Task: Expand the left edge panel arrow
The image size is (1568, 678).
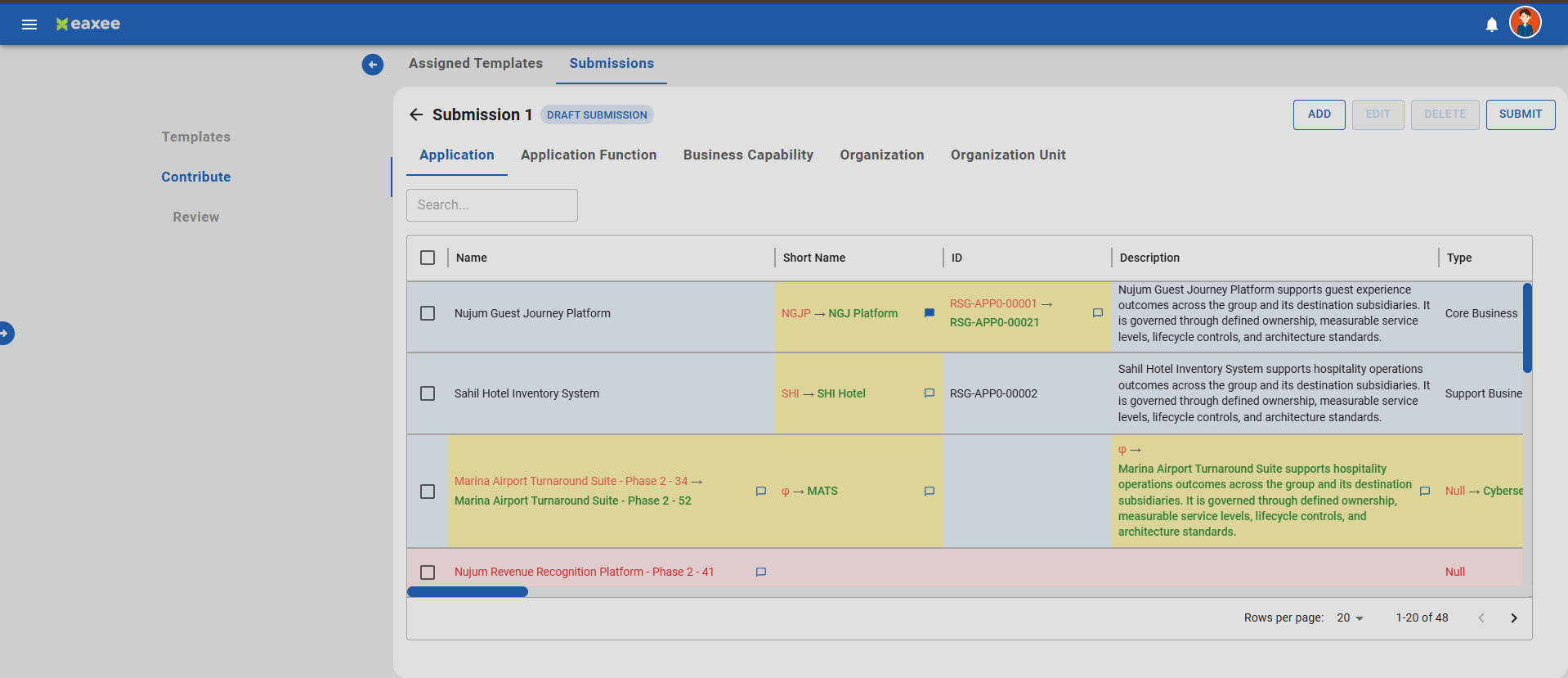Action: click(x=5, y=334)
